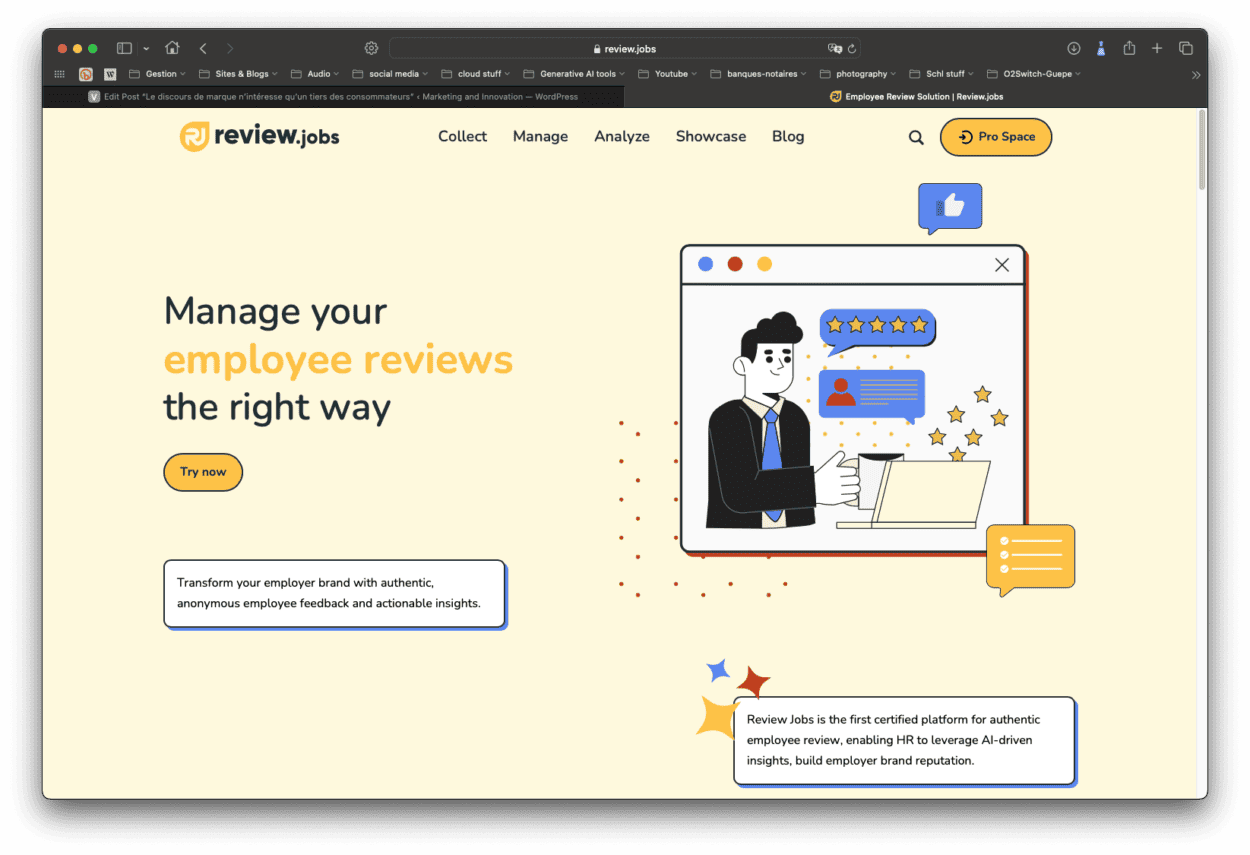Expand the Generative AI tools folder
This screenshot has height=855, width=1250.
(x=574, y=74)
